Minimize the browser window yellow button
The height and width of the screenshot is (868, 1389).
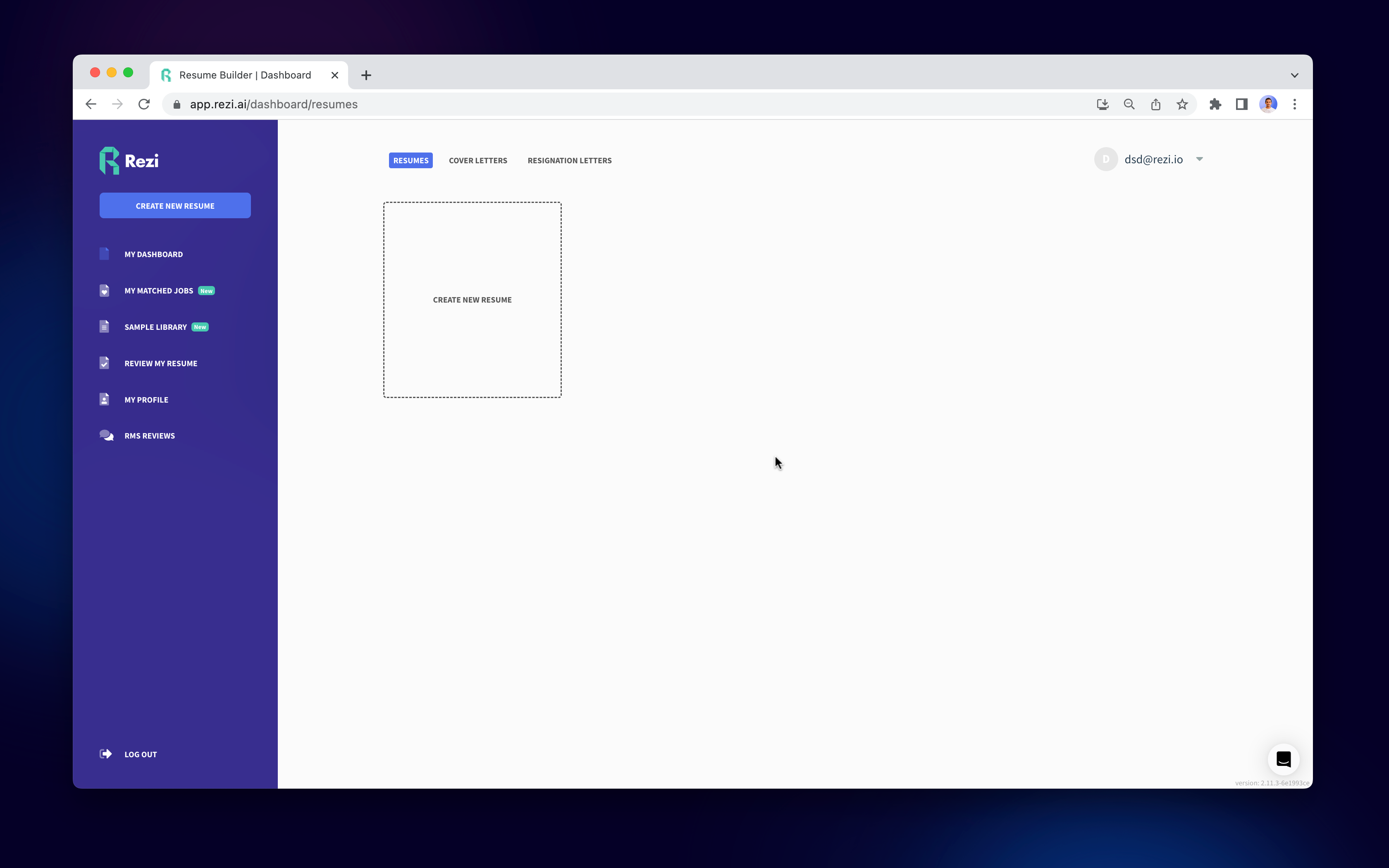[x=111, y=72]
